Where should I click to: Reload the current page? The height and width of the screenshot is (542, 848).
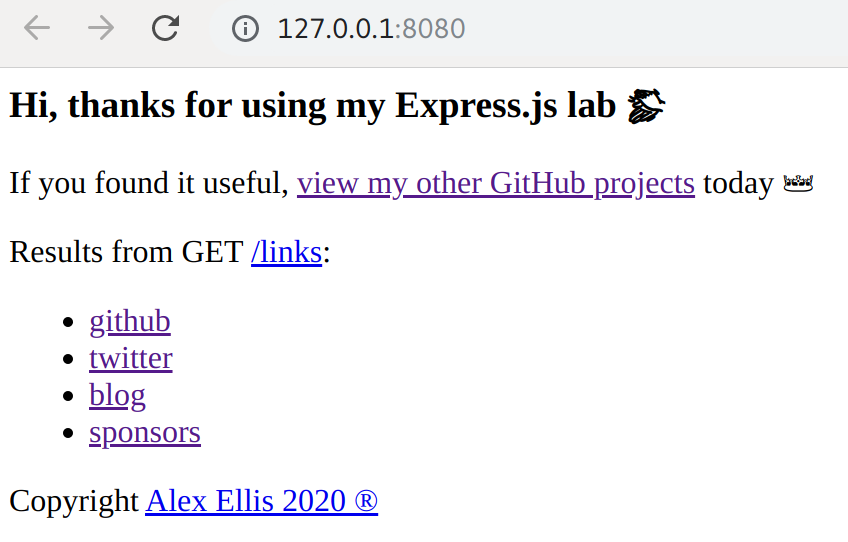pyautogui.click(x=165, y=28)
